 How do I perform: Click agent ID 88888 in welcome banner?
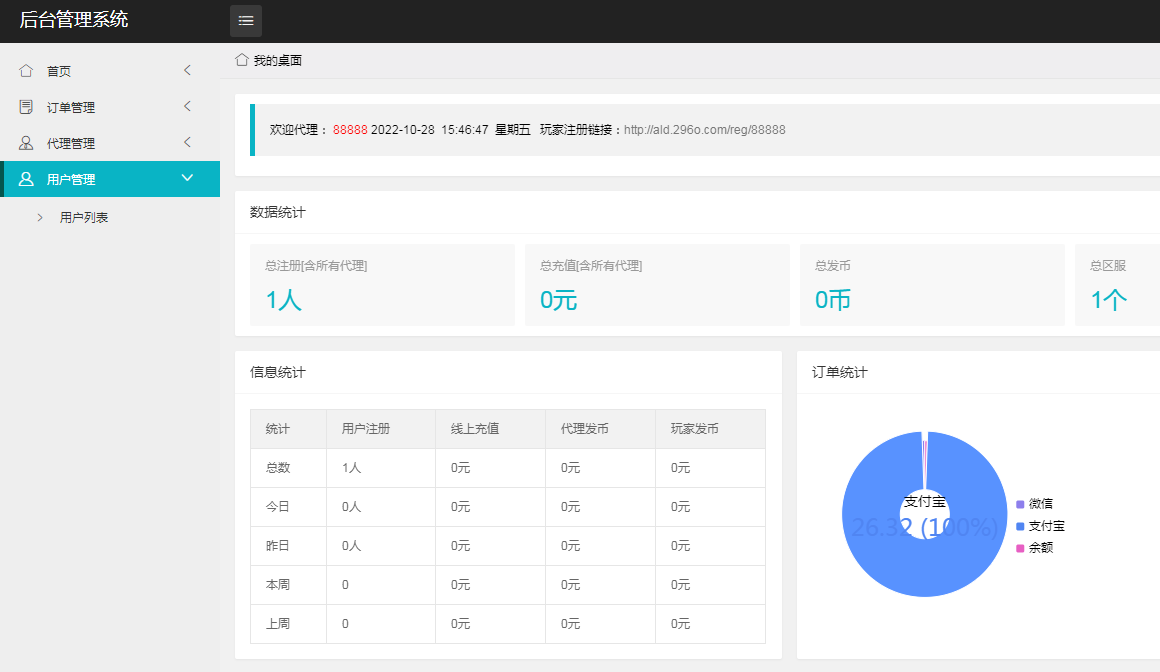pyautogui.click(x=350, y=130)
